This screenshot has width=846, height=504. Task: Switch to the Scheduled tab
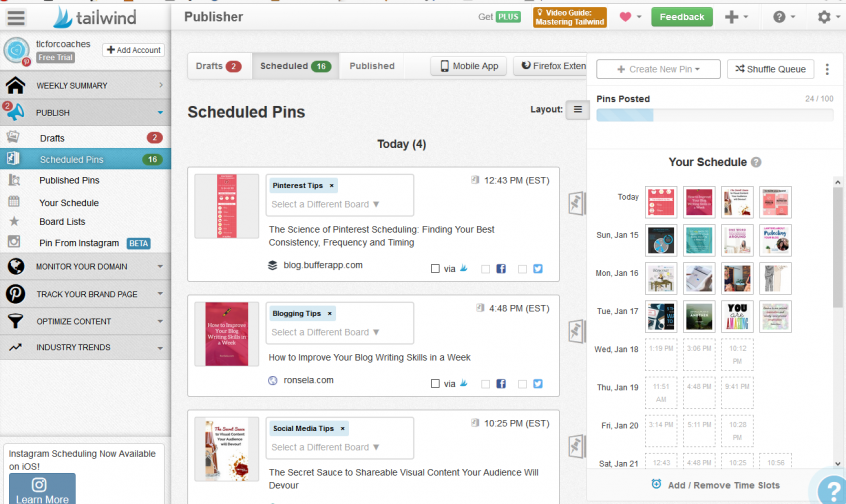tap(295, 66)
